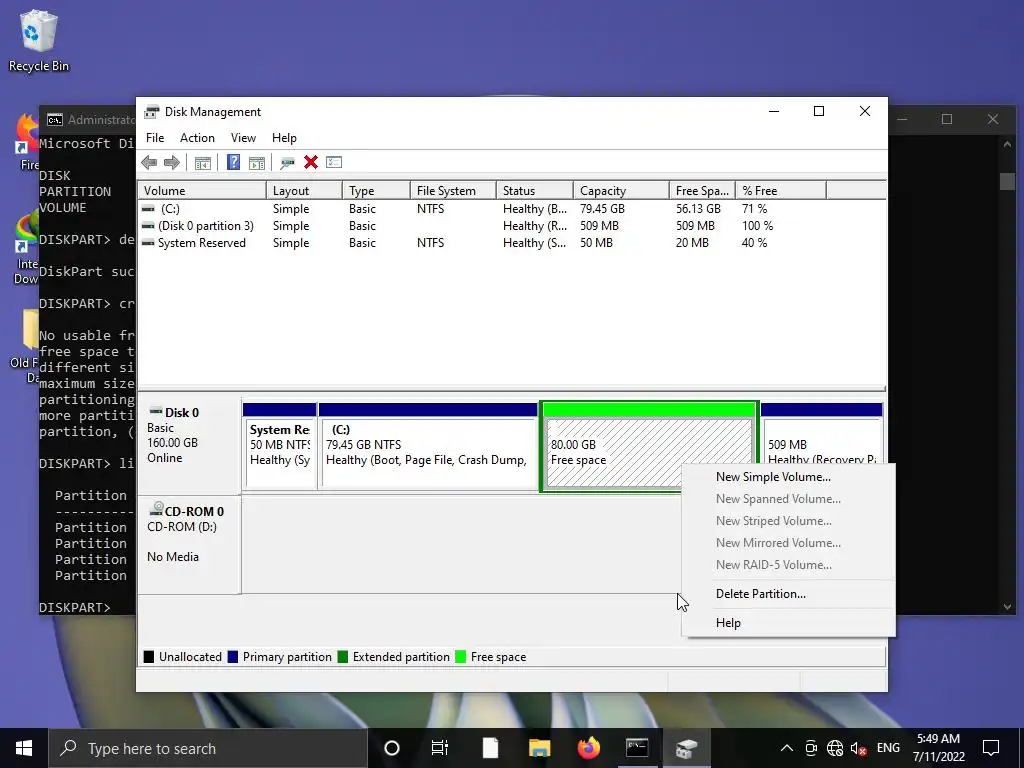The width and height of the screenshot is (1024, 768).
Task: Open the Windows Start button
Action: point(24,748)
